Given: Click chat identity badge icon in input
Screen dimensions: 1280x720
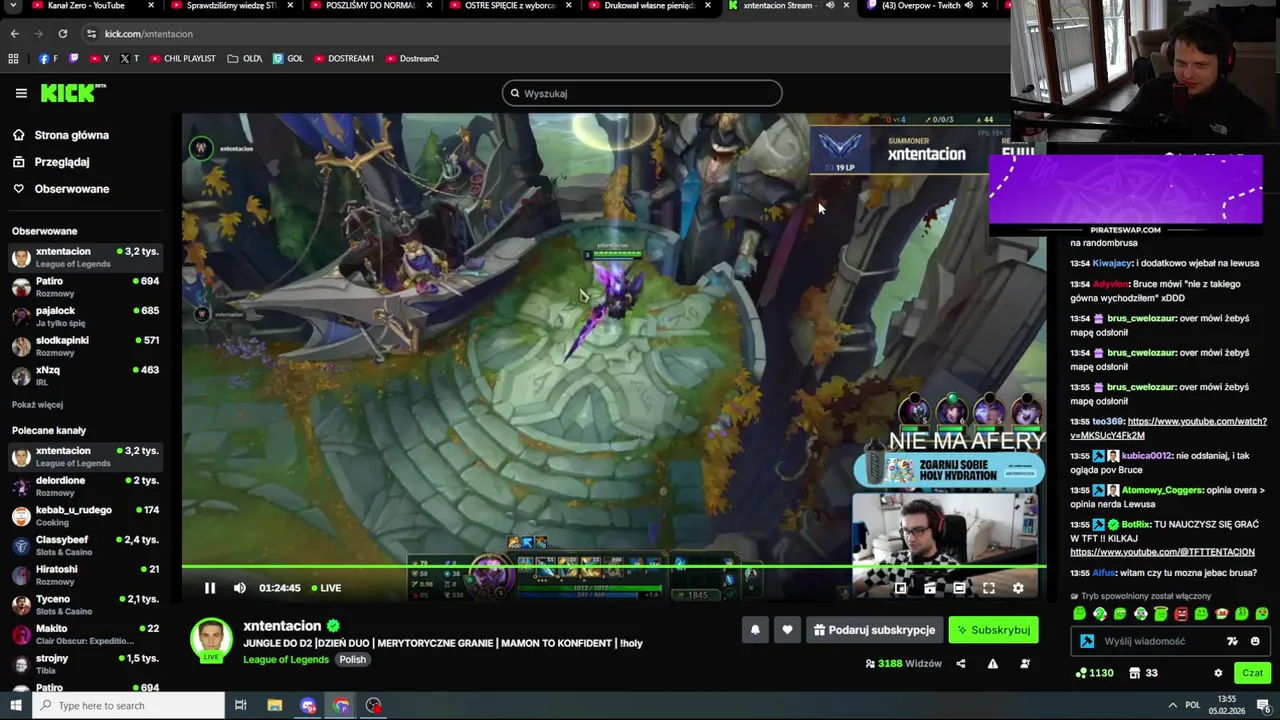Looking at the screenshot, I should tap(1087, 641).
